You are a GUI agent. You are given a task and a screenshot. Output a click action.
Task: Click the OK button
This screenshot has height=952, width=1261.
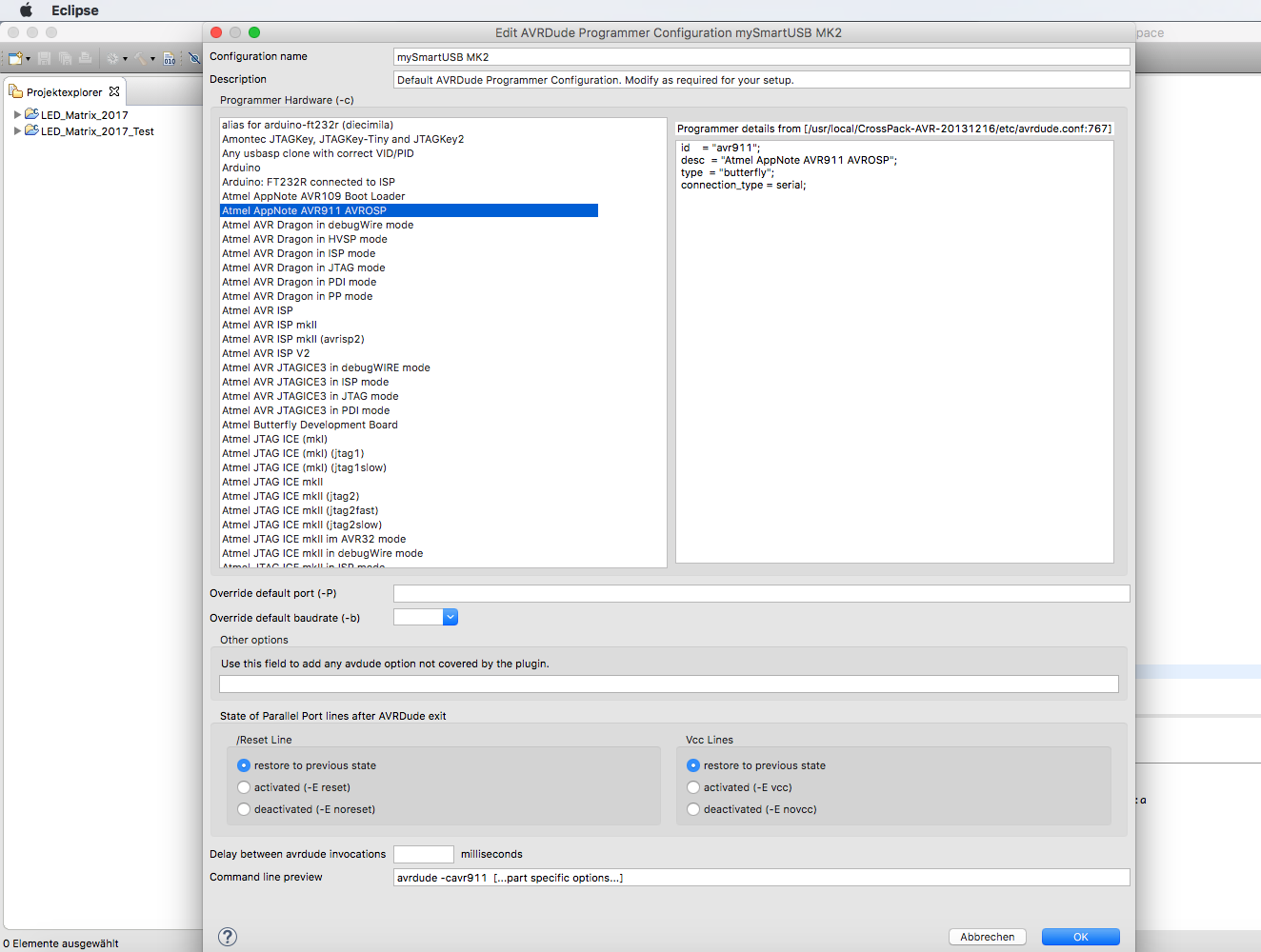pos(1080,937)
